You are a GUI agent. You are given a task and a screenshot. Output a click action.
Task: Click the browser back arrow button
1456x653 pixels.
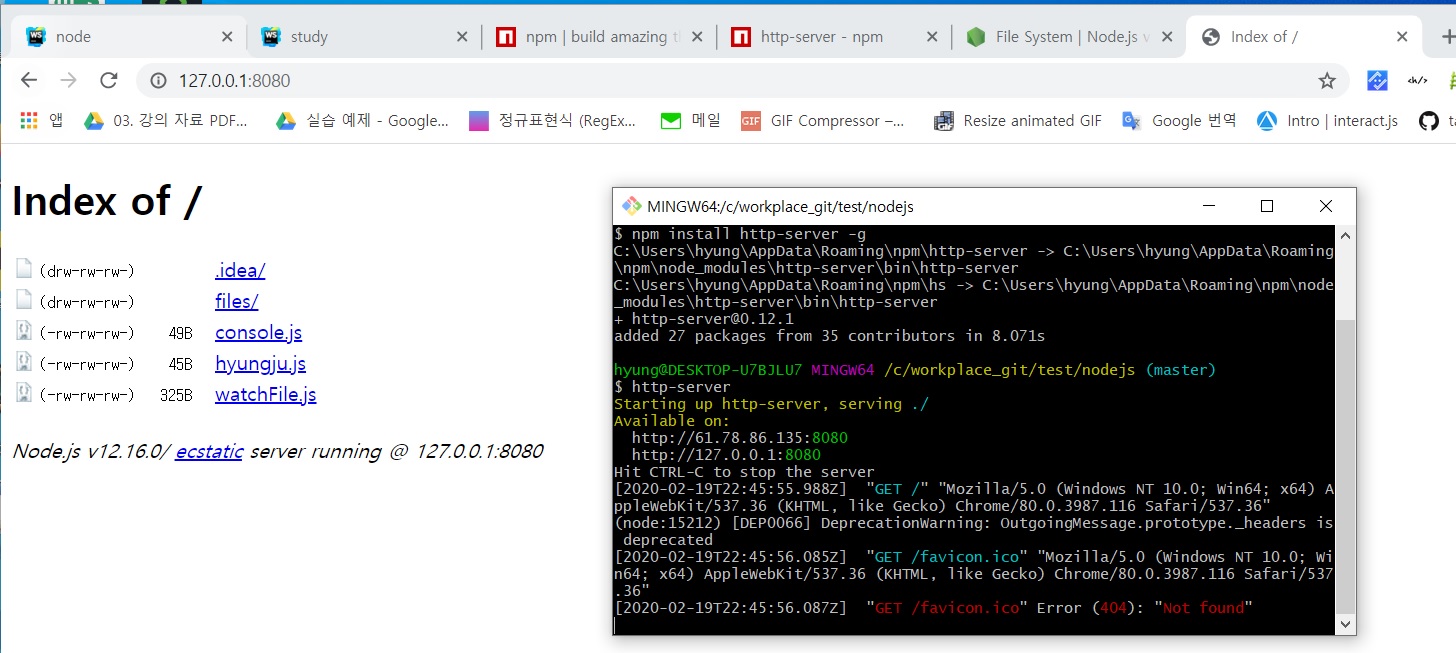tap(29, 81)
